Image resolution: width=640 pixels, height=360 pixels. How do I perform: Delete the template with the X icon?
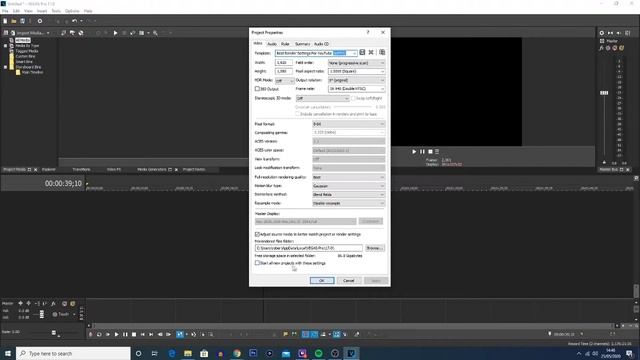point(371,52)
